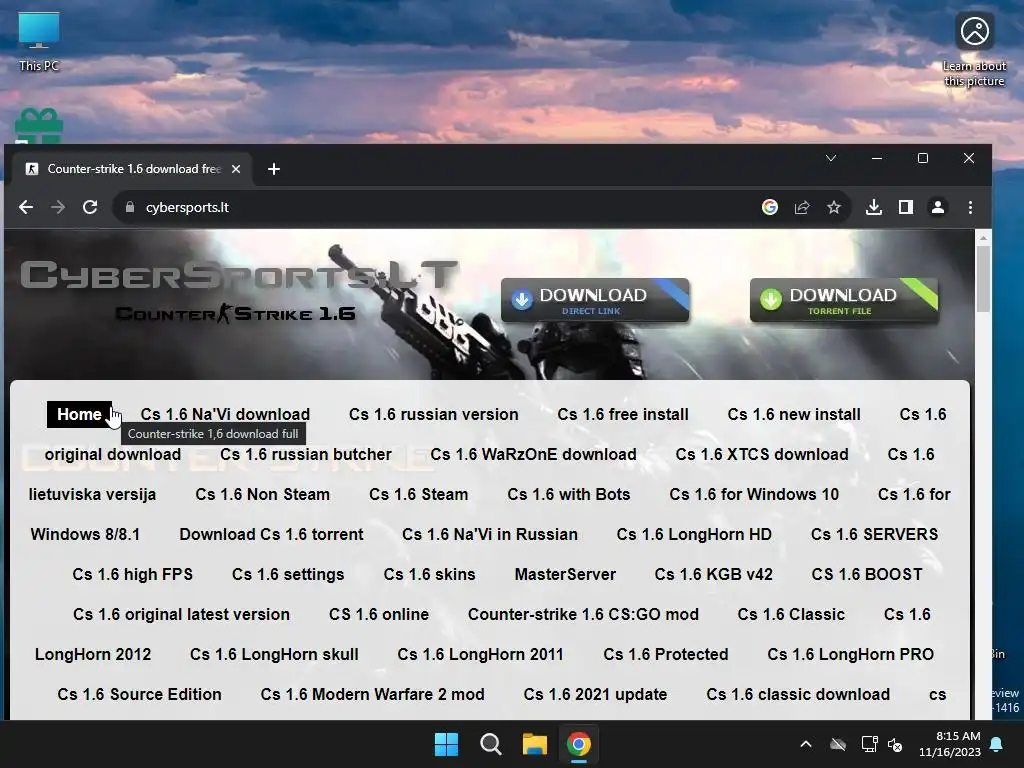Click Download Torrent File button
Image resolution: width=1024 pixels, height=768 pixels.
click(844, 300)
